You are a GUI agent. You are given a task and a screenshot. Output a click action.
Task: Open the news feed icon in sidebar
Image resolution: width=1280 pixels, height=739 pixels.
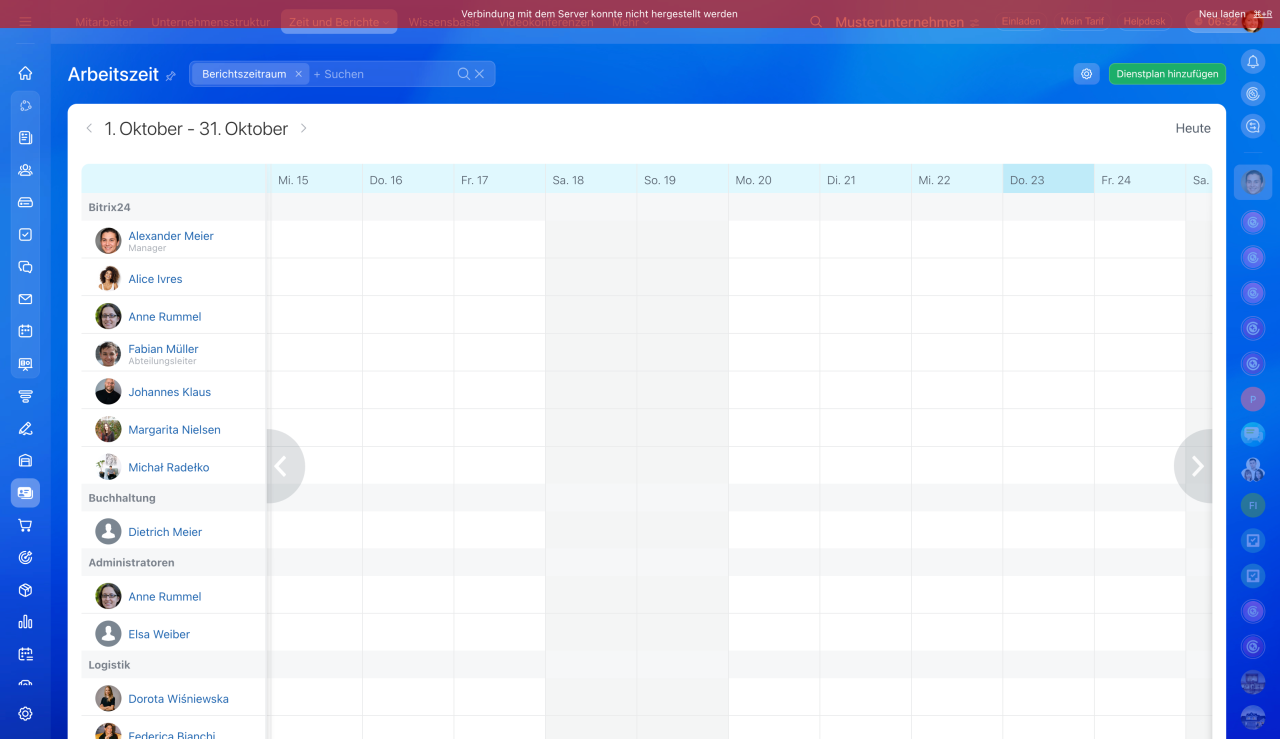[25, 138]
